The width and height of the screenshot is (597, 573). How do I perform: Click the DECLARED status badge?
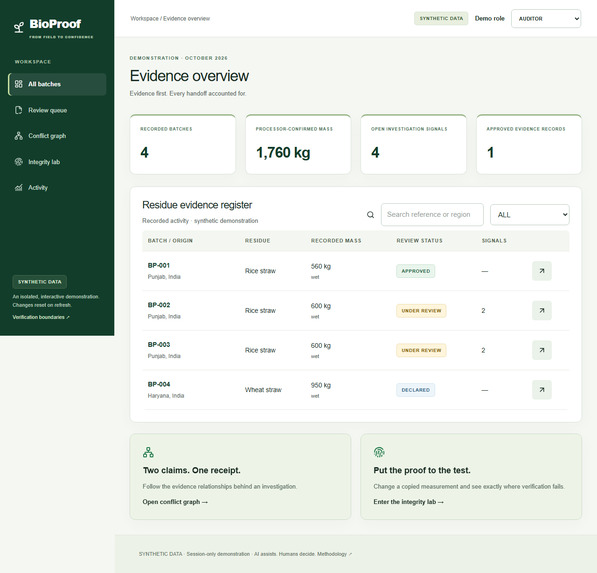415,390
